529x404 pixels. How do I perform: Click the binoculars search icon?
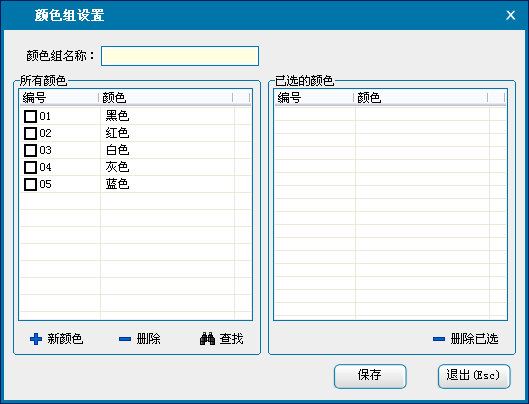pos(207,339)
